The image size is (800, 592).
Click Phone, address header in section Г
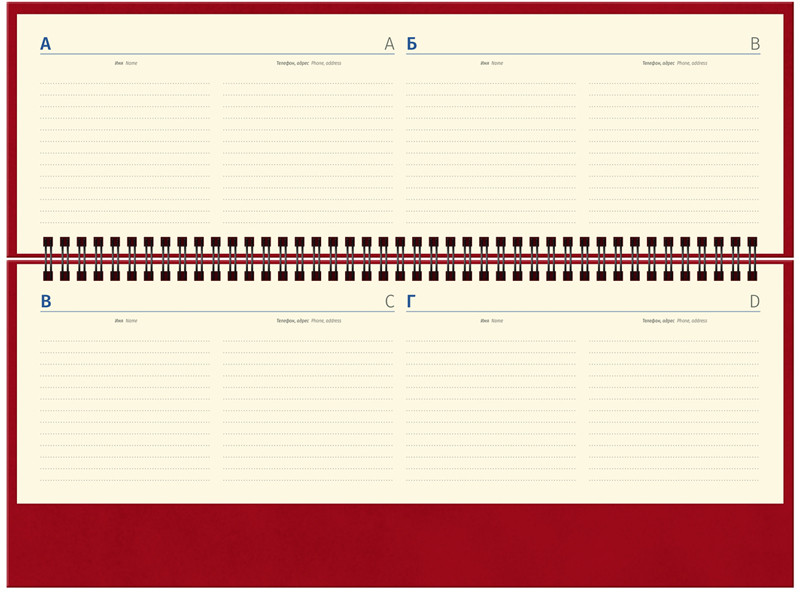click(675, 321)
